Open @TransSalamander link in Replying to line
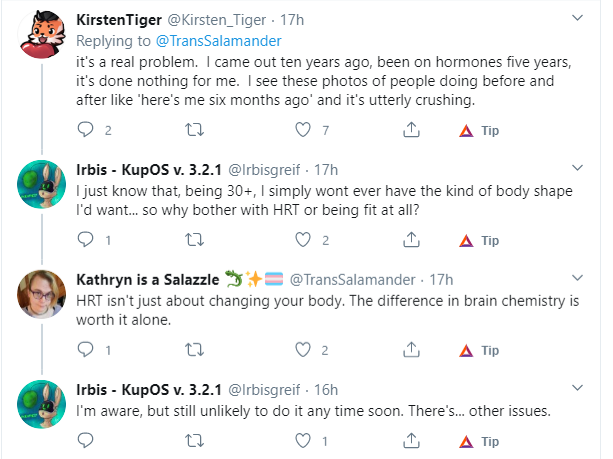Screen dimensions: 613x459 point(219,41)
